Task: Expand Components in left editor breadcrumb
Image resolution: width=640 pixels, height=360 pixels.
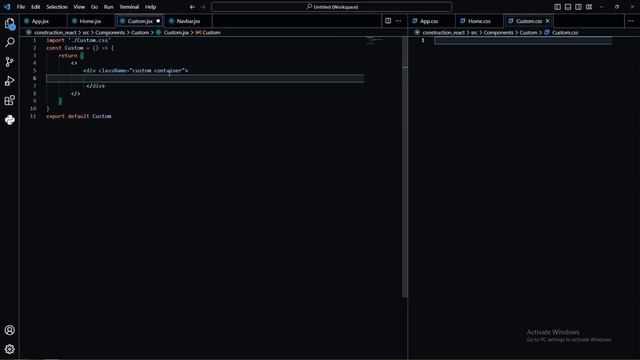Action: coord(110,32)
